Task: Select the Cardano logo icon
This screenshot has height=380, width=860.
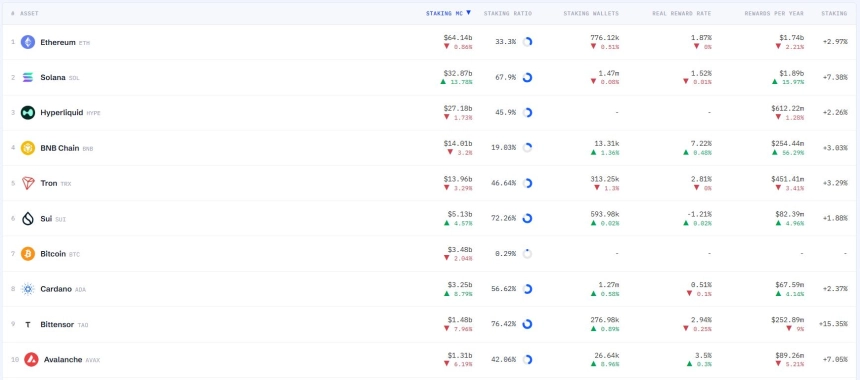Action: tap(28, 289)
